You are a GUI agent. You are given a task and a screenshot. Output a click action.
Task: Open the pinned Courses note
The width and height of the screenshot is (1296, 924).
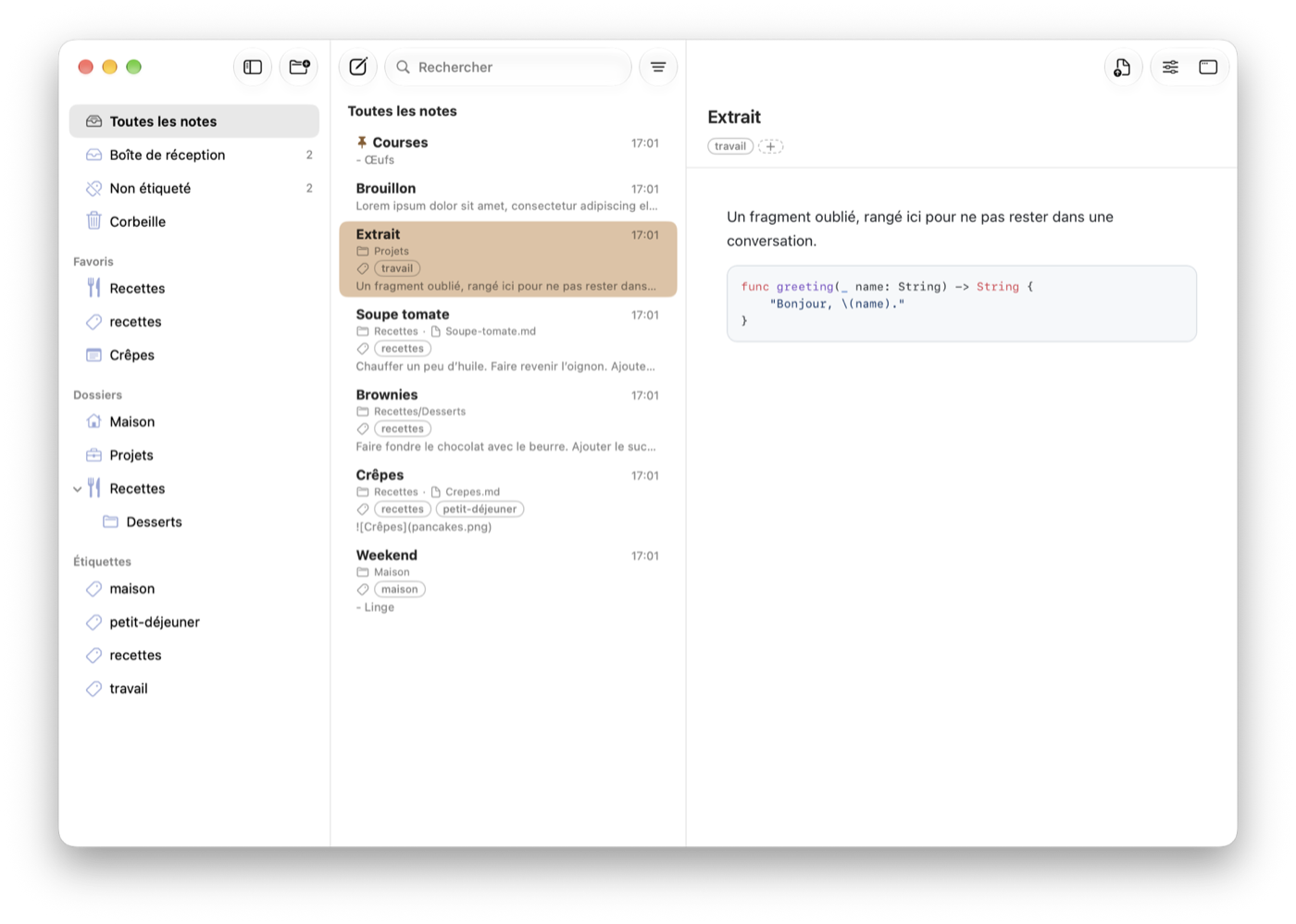[x=508, y=150]
